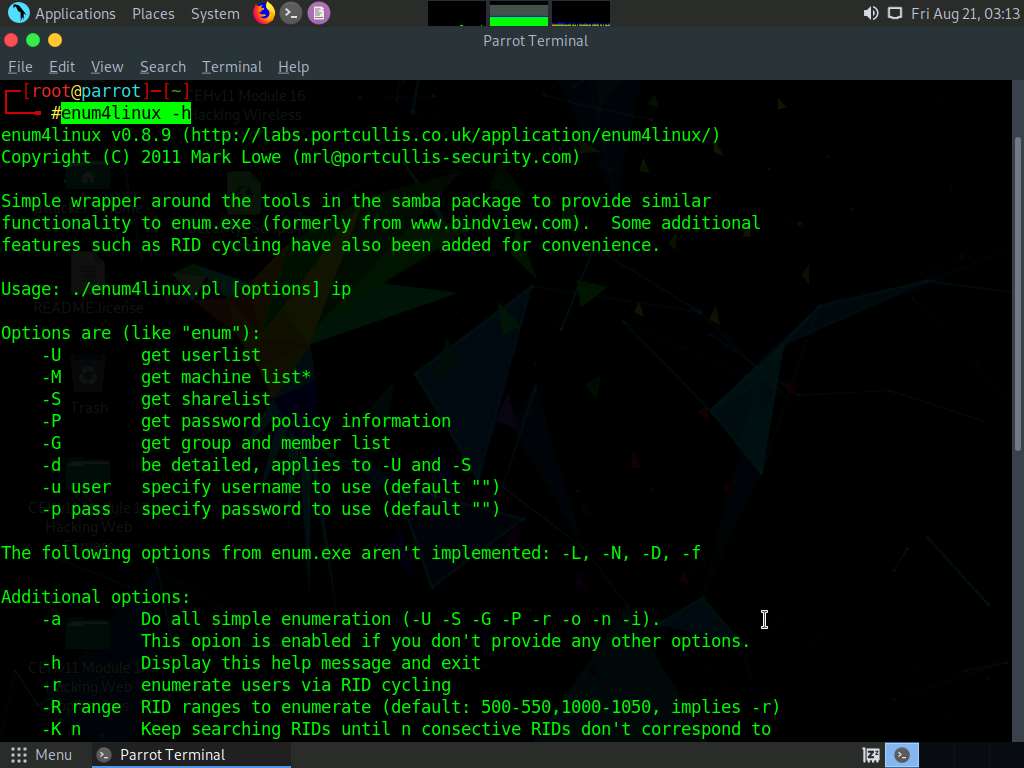
Task: Click the third system monitor applet
Action: click(x=581, y=14)
